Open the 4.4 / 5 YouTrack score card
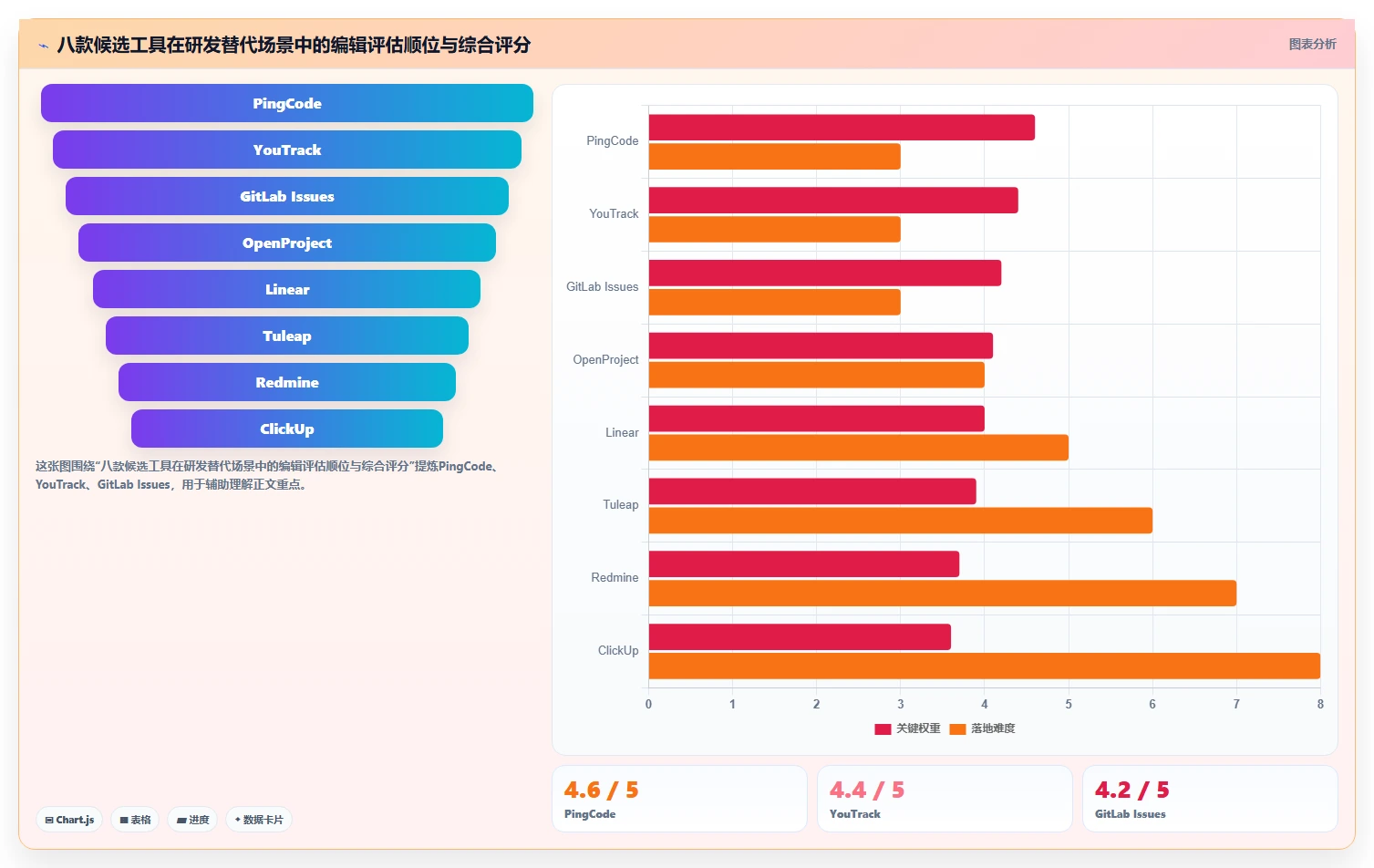 (x=945, y=799)
